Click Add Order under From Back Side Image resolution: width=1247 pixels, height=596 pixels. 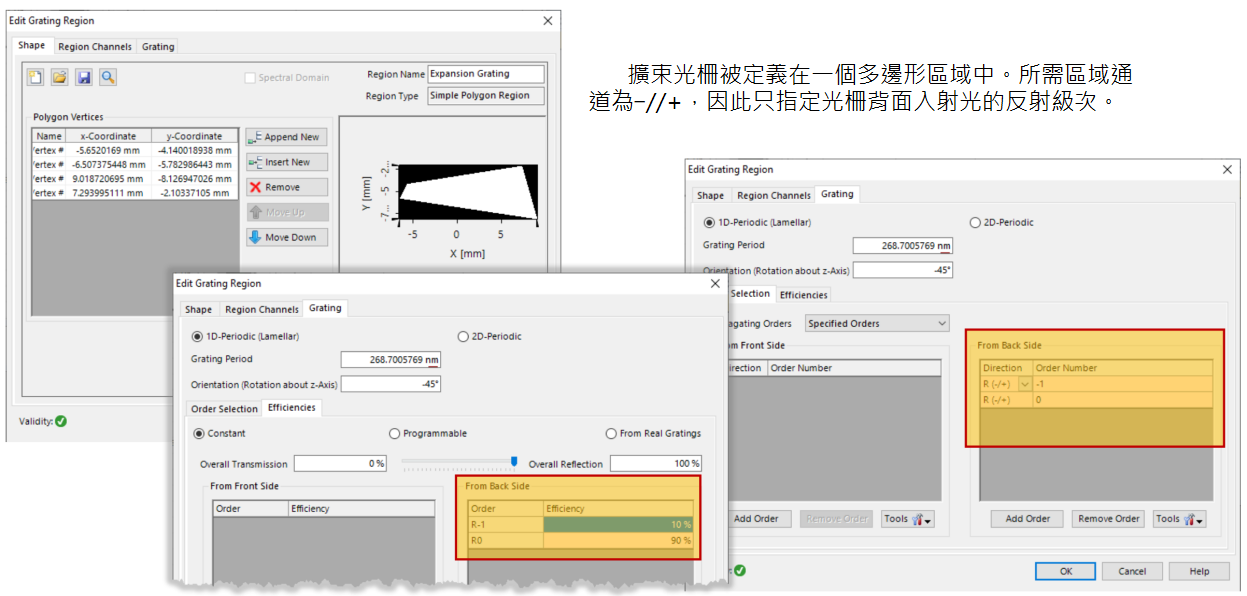click(x=1027, y=519)
